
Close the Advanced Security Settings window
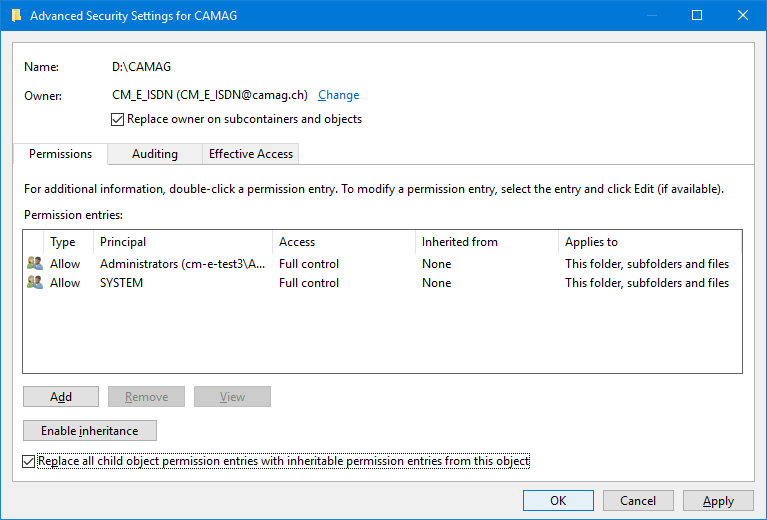coord(742,16)
